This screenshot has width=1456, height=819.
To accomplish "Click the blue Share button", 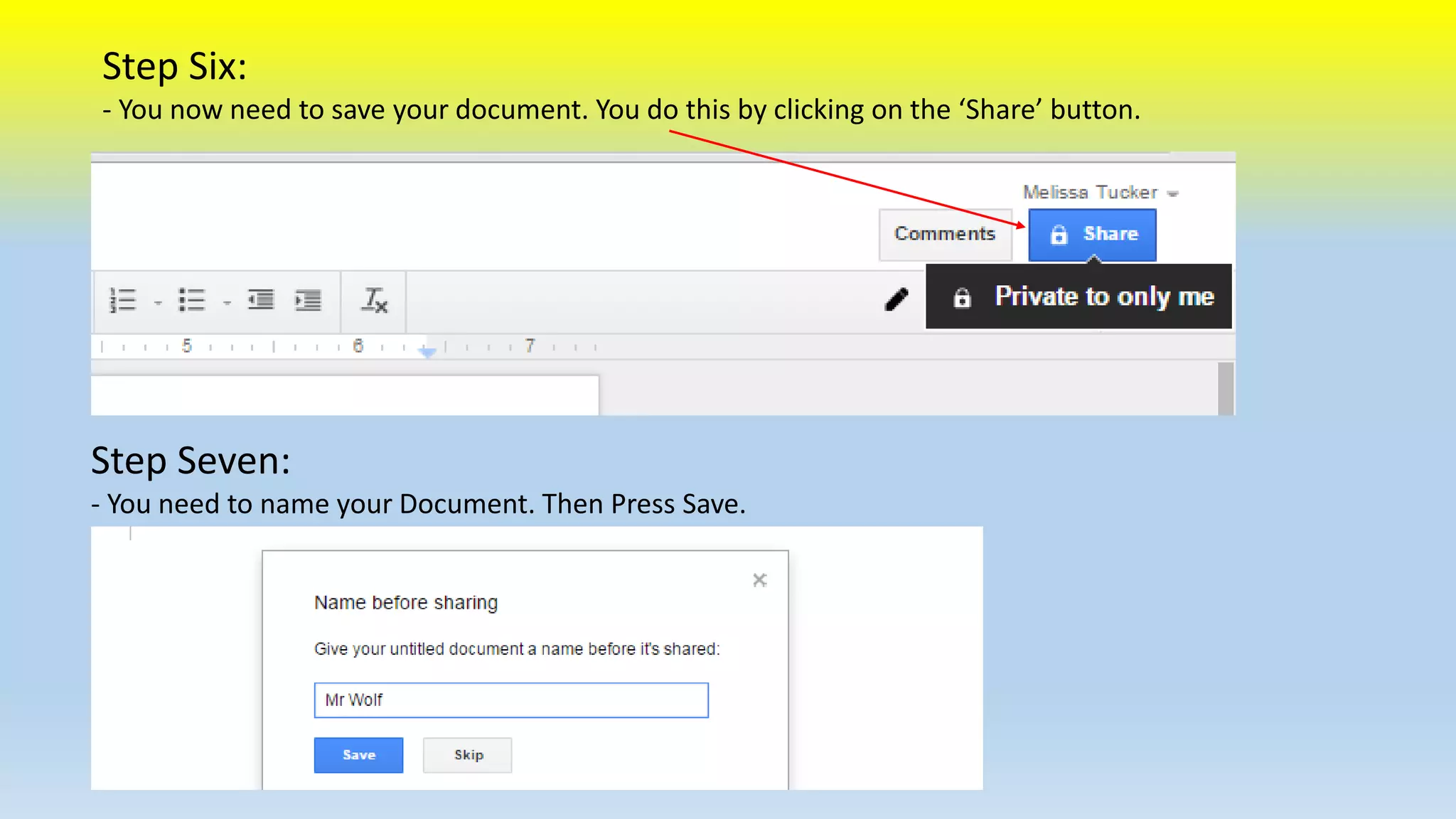I will [x=1092, y=235].
